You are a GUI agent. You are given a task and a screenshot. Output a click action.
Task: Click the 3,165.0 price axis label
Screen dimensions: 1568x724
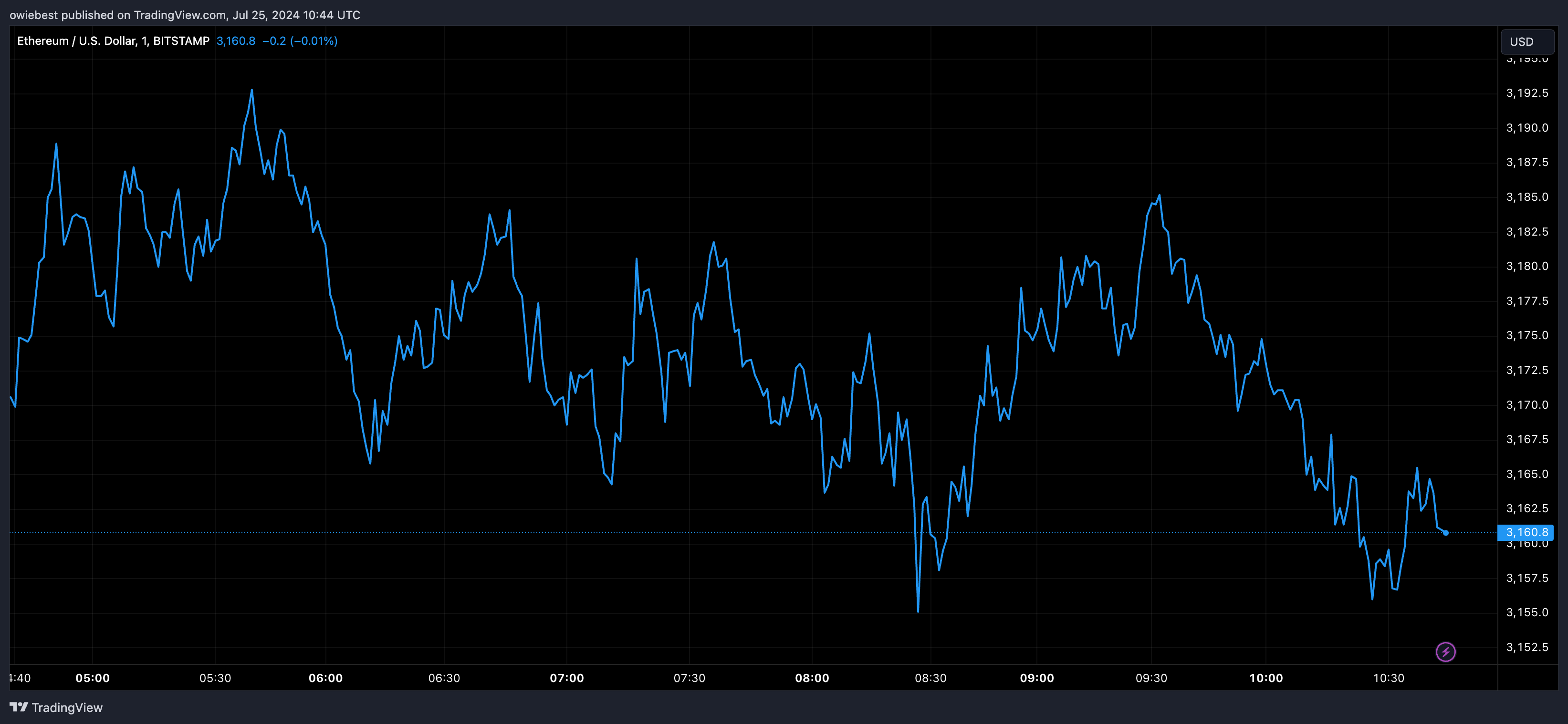click(x=1526, y=474)
